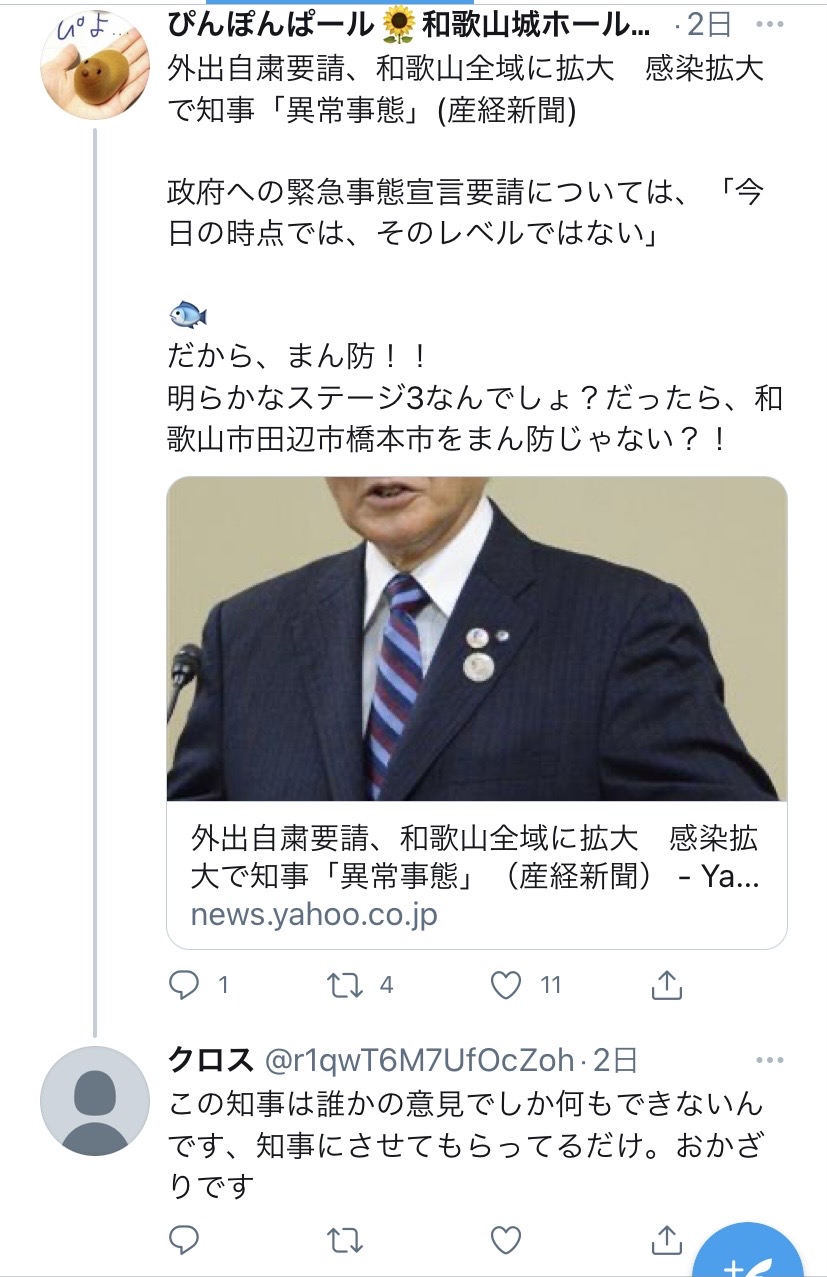Open more options for クロス reply
Viewport: 827px width, 1277px height.
tap(770, 1060)
